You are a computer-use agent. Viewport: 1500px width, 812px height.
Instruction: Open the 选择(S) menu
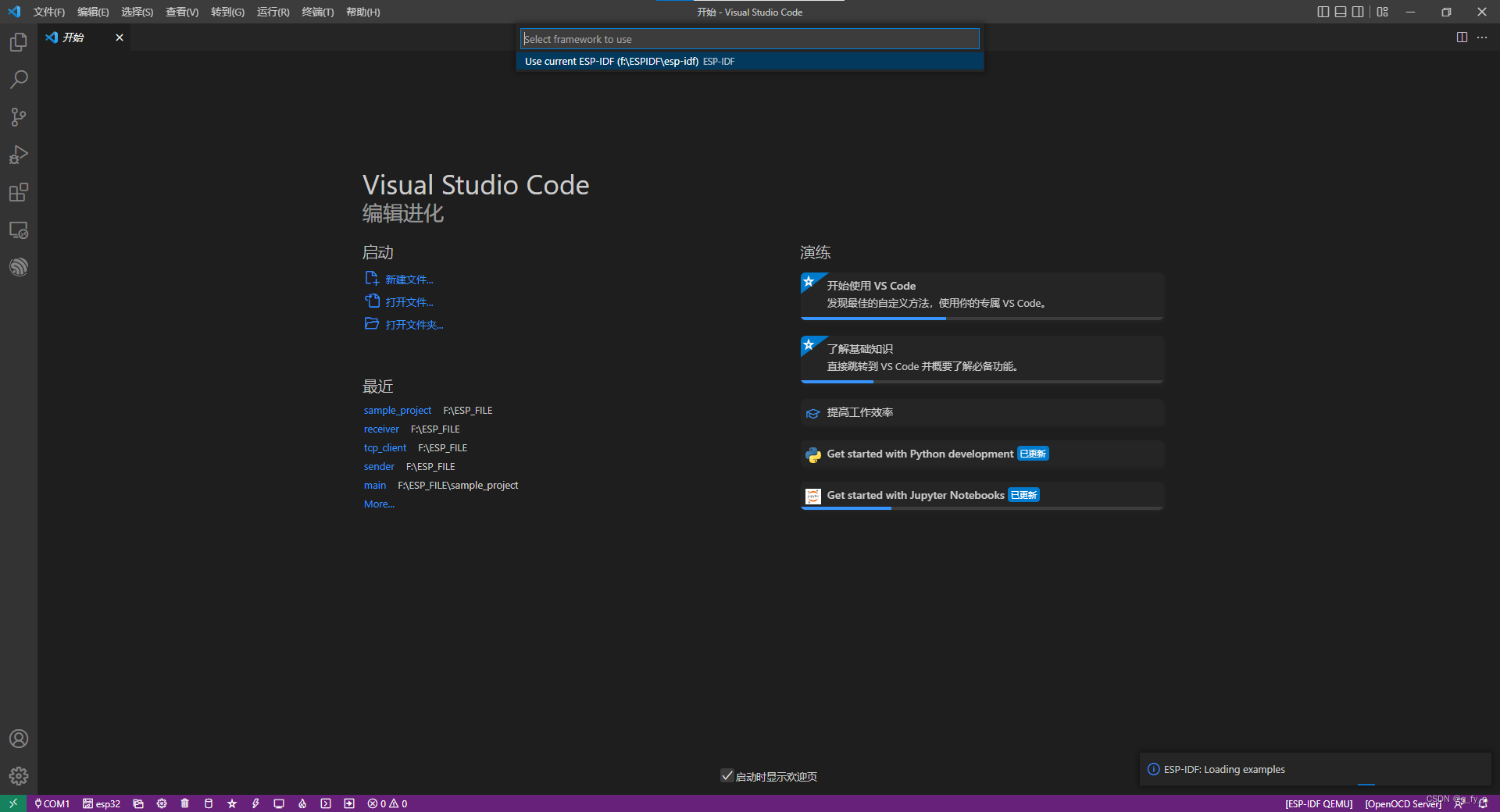pyautogui.click(x=137, y=12)
